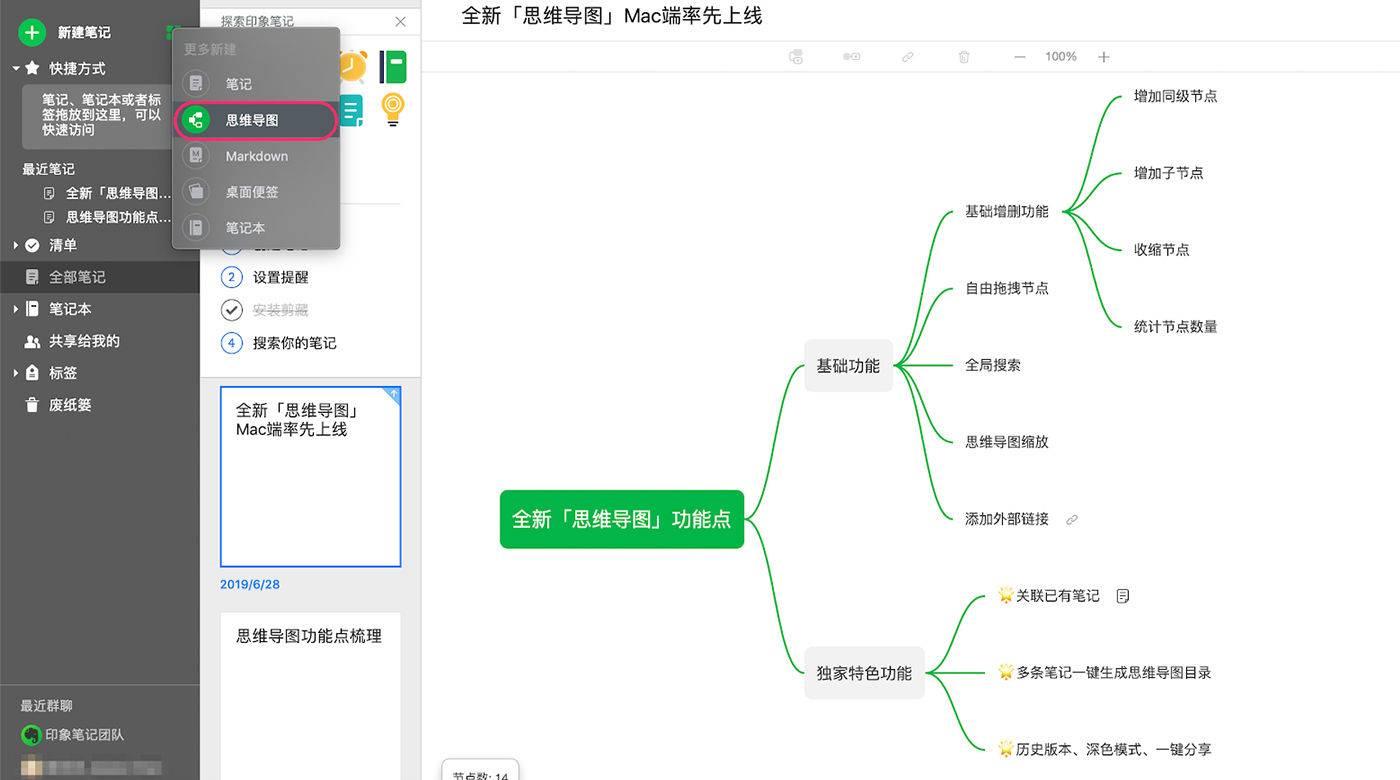Click the 全部笔记 note icon in sidebar
The image size is (1400, 780).
tap(32, 277)
